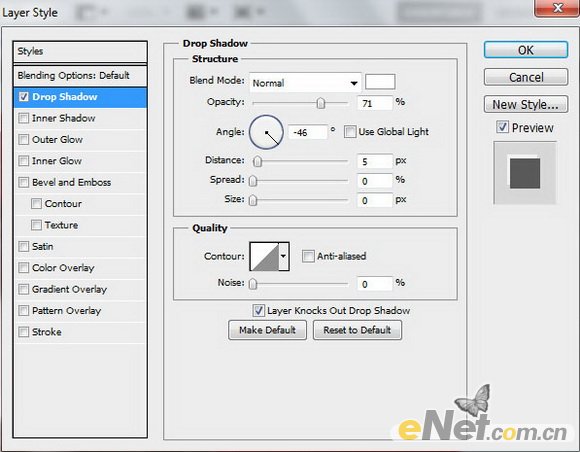Enable the Anti-aliased checkbox

pyautogui.click(x=308, y=256)
